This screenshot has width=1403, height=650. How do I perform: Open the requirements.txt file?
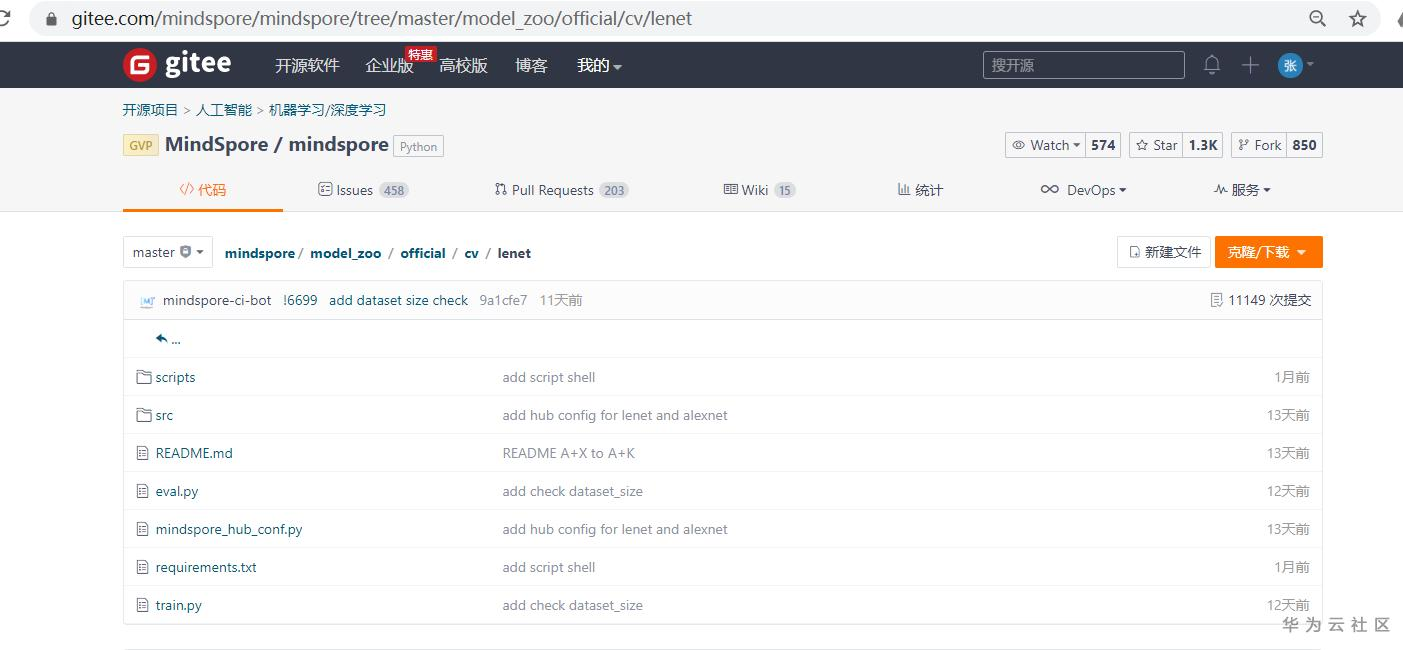tap(206, 567)
